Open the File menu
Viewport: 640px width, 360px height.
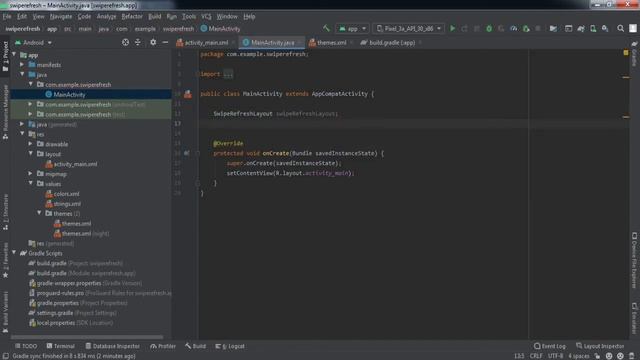tap(7, 17)
